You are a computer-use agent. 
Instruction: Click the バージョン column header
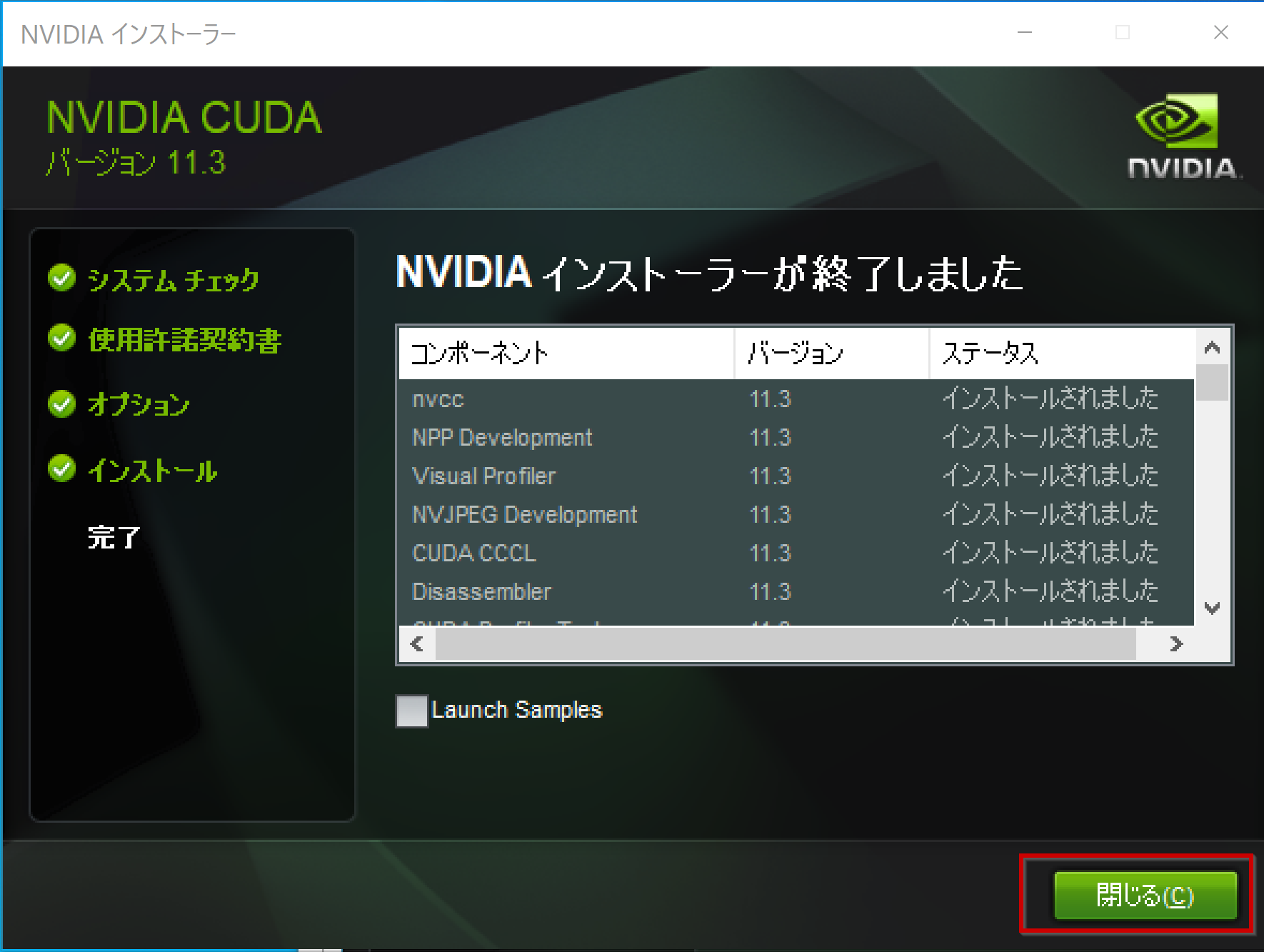pyautogui.click(x=831, y=353)
